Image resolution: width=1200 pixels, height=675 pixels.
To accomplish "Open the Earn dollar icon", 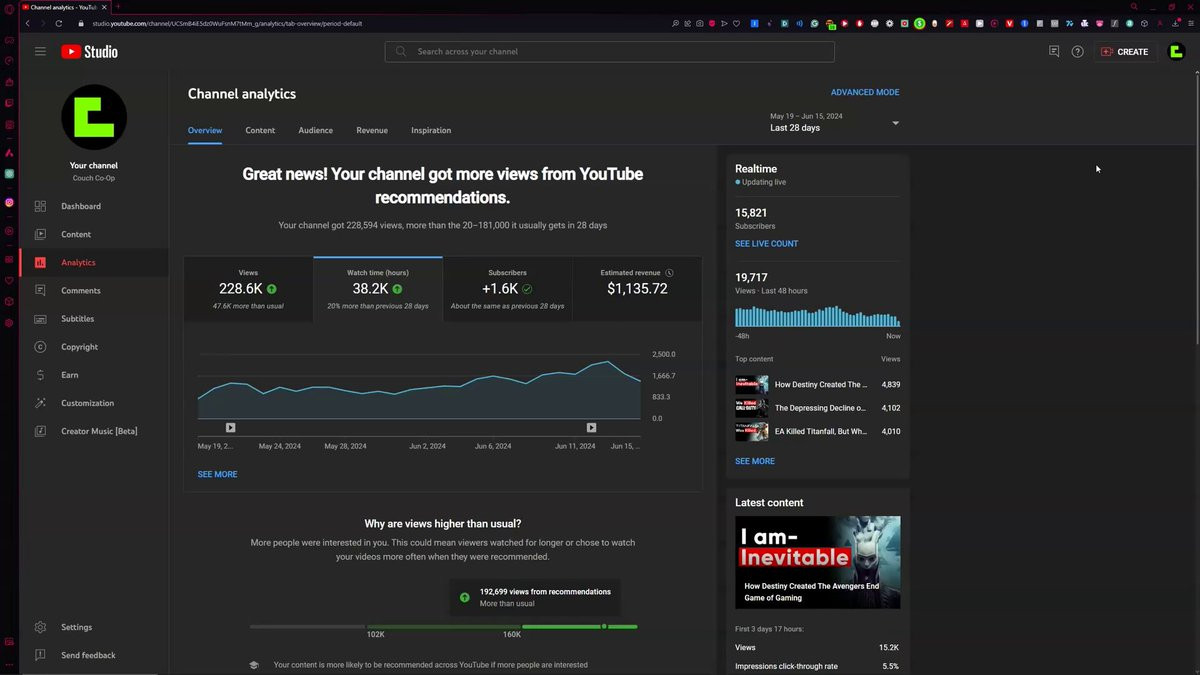I will tap(40, 375).
